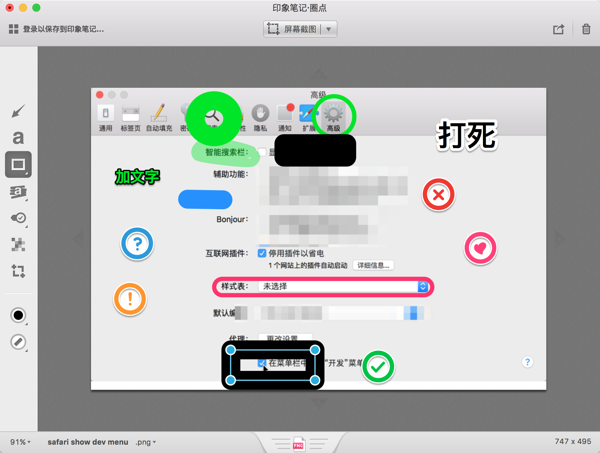
Task: Click the bottom canvas expand arrow
Action: (x=319, y=402)
